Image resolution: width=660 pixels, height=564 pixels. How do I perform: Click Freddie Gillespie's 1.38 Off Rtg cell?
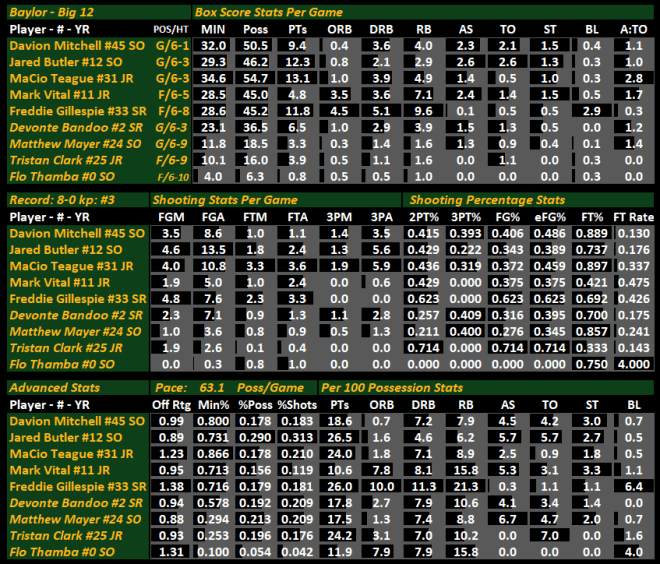click(171, 487)
